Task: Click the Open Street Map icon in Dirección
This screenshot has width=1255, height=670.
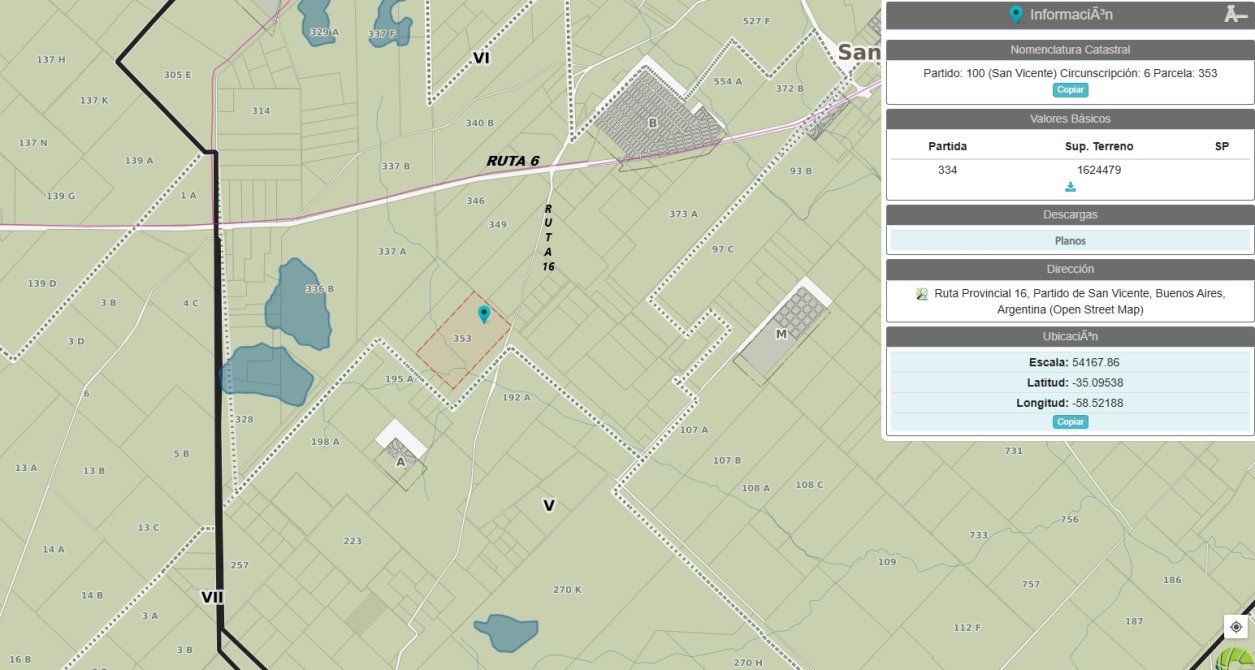Action: tap(922, 294)
